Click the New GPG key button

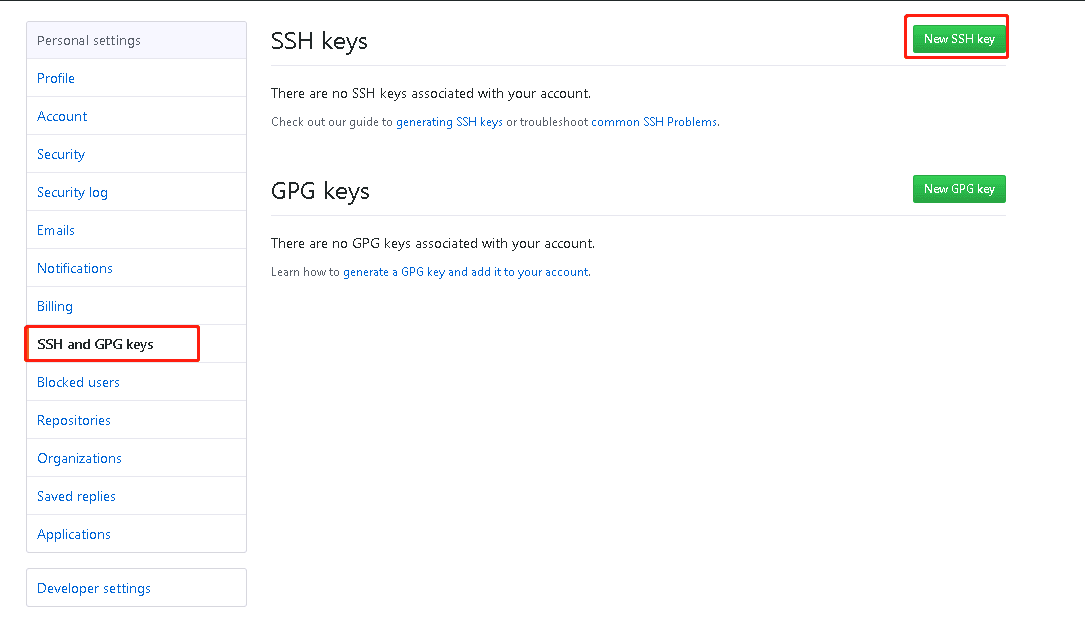point(958,188)
